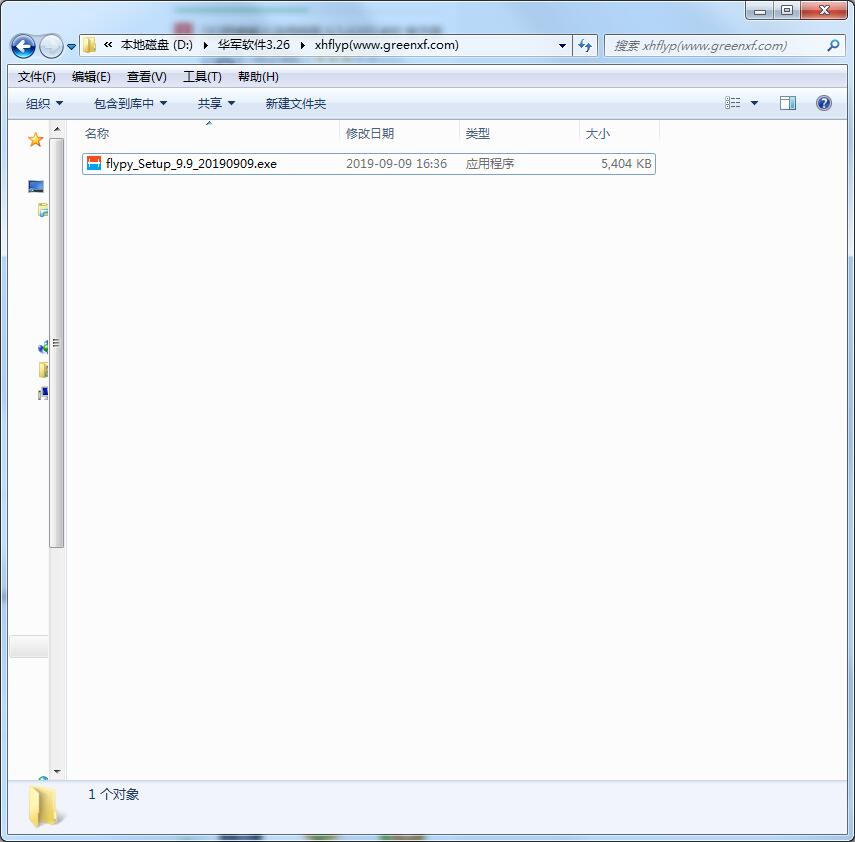Click the 5,404 KB size cell

pyautogui.click(x=626, y=164)
